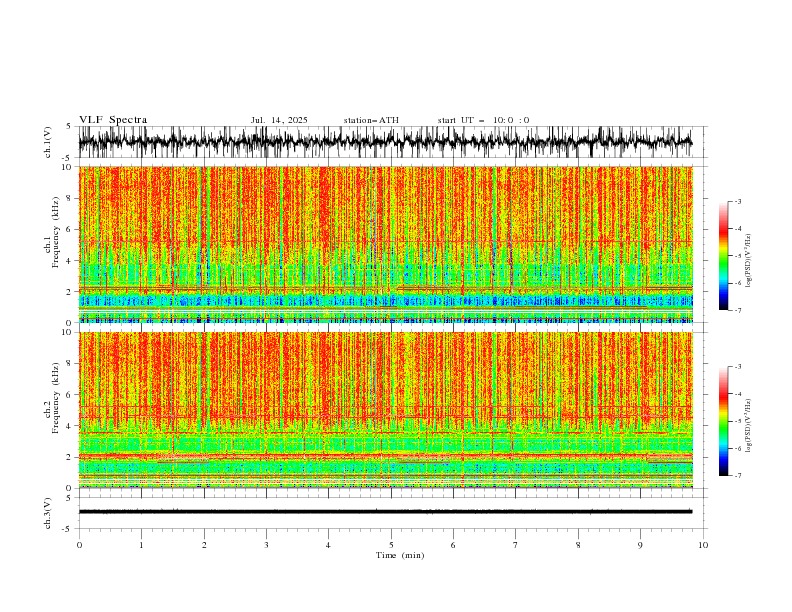This screenshot has height=612, width=792.
Task: Select the "start UT = 10:0 :0" text
Action: (483, 120)
